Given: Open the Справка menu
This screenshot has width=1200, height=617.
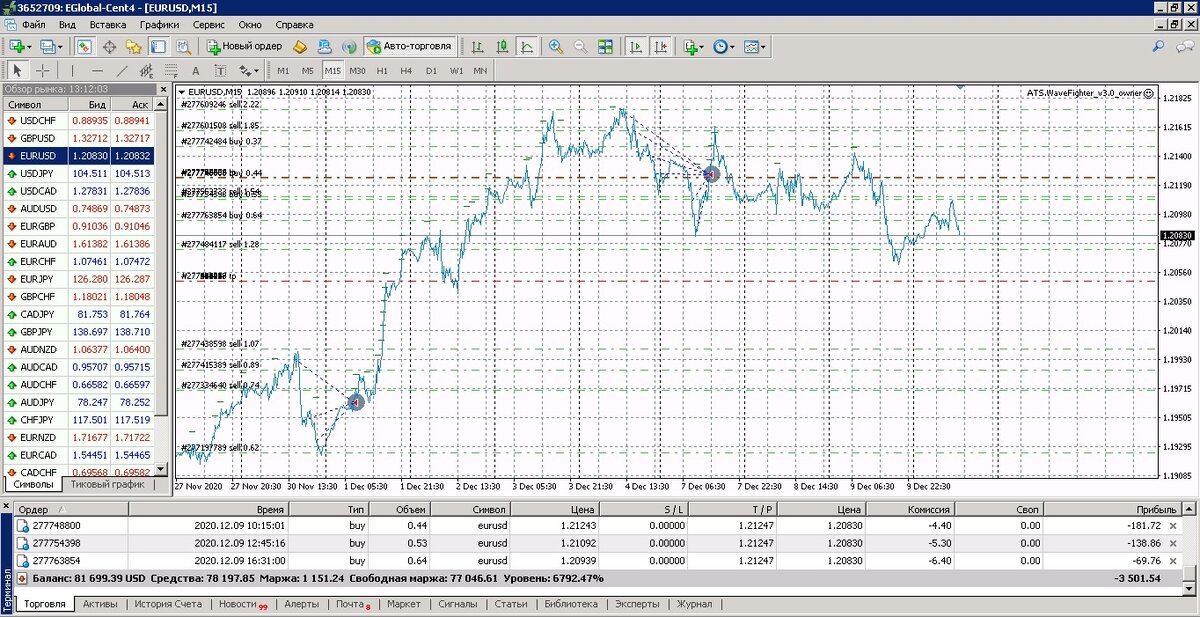Looking at the screenshot, I should click(x=294, y=24).
